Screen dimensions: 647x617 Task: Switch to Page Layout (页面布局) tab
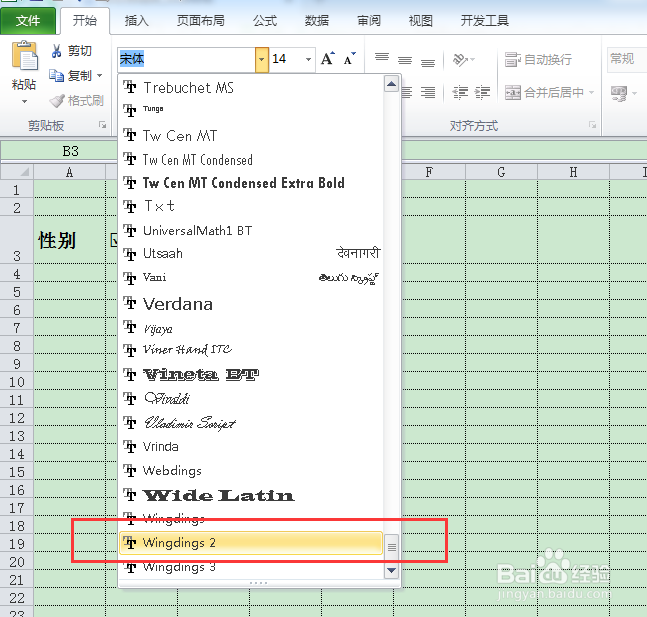[201, 21]
